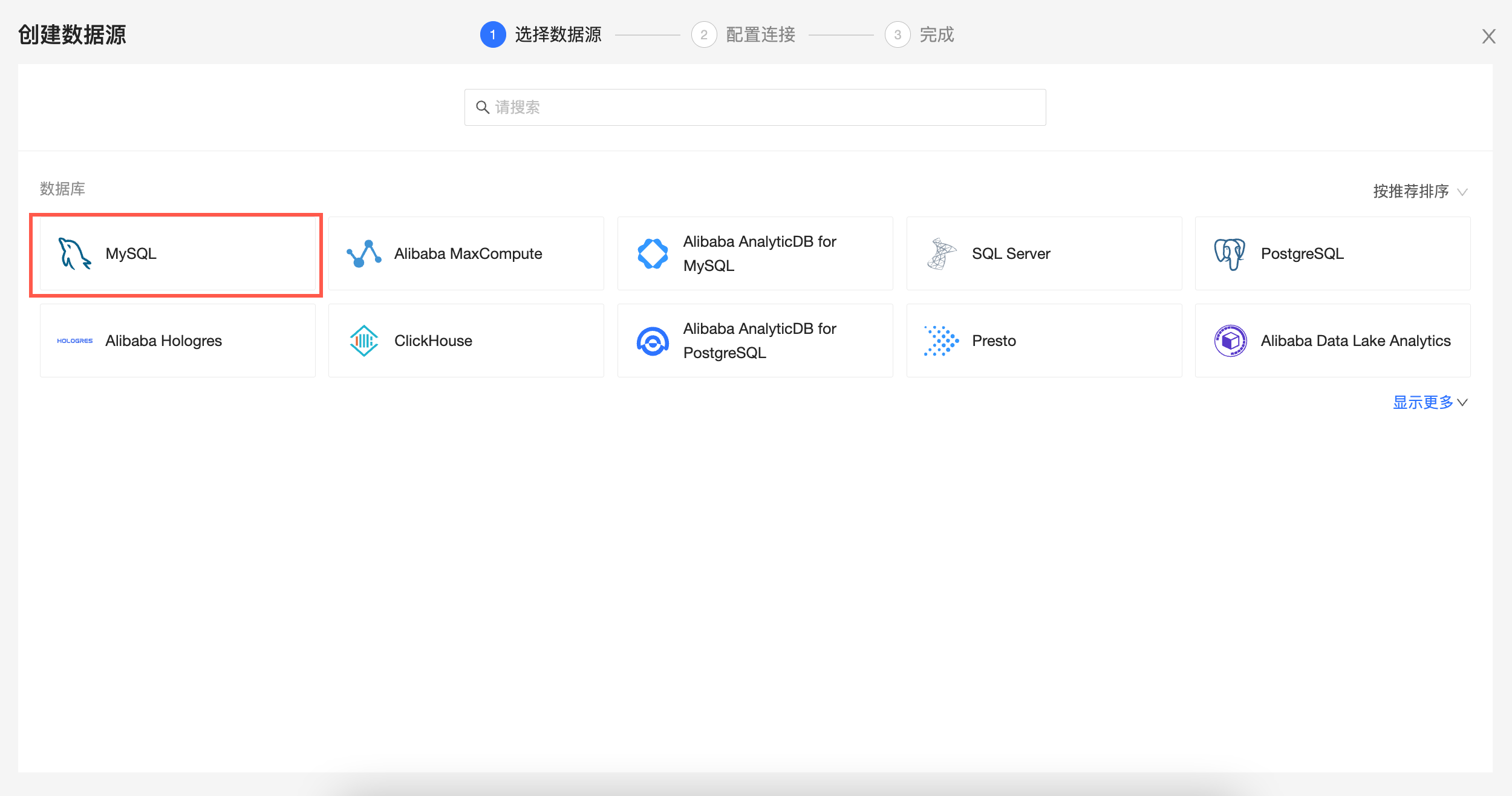The image size is (1512, 796).
Task: Choose the ClickHouse label
Action: tap(433, 341)
